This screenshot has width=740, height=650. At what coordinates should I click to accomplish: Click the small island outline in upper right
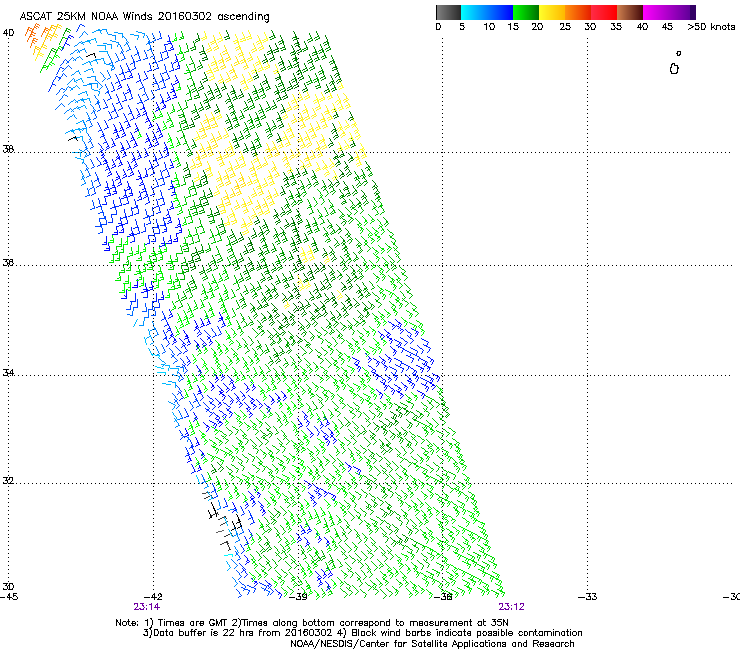pos(674,69)
